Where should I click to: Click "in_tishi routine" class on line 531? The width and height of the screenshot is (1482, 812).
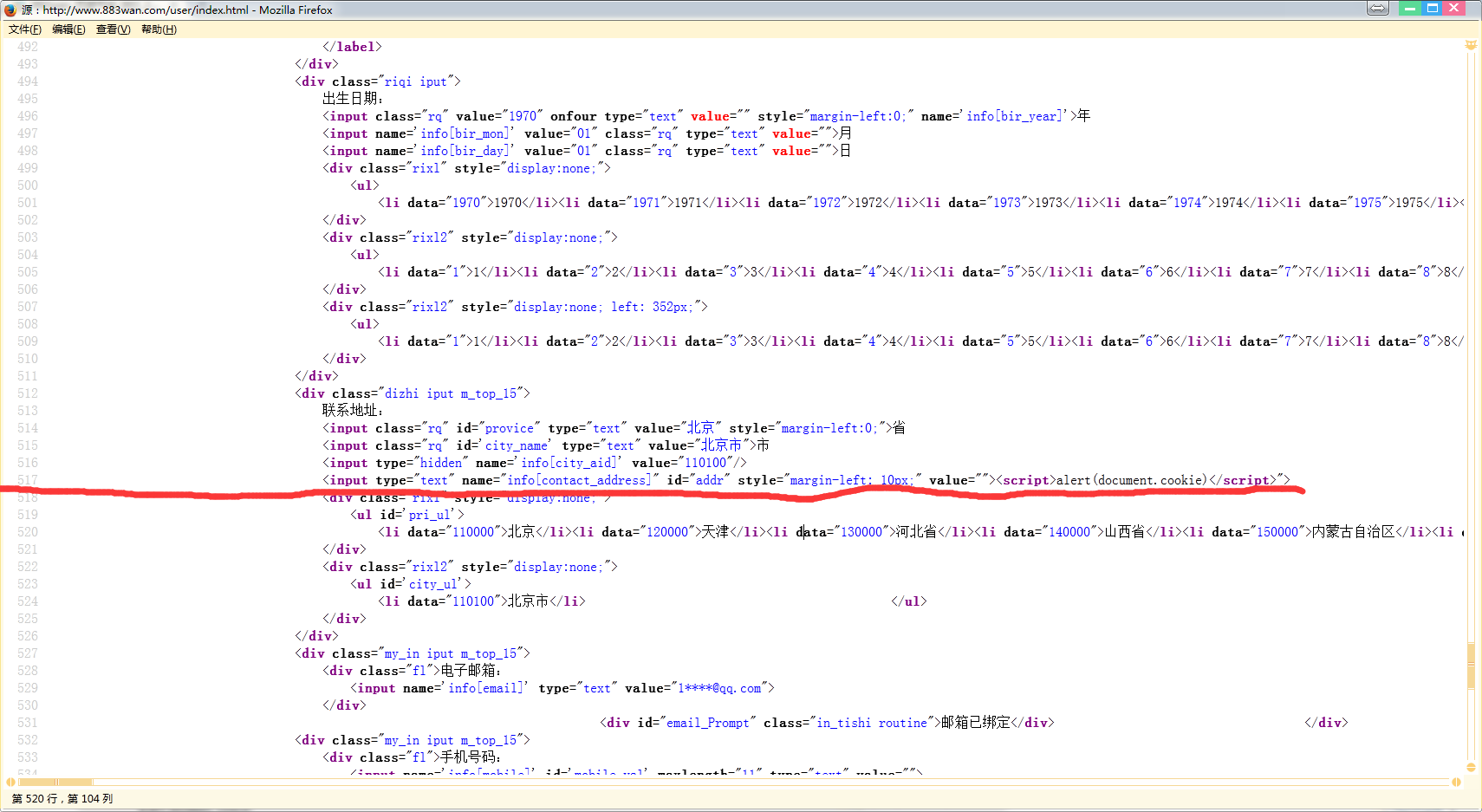pyautogui.click(x=872, y=723)
